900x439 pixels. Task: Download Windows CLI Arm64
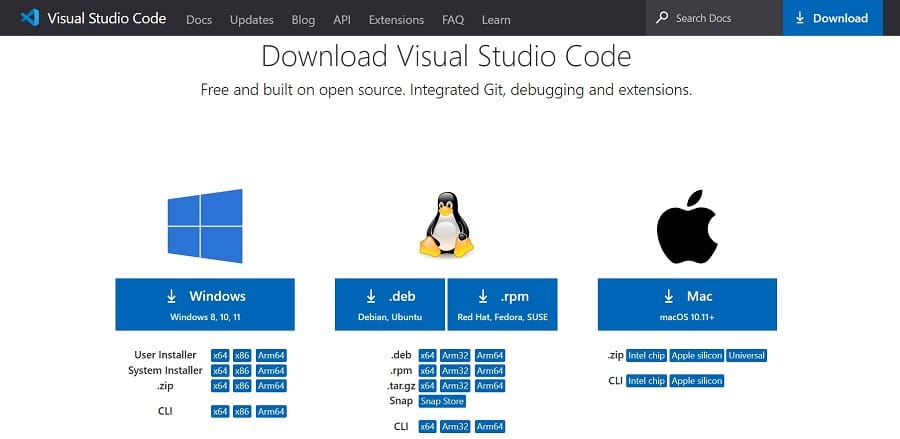tap(271, 411)
